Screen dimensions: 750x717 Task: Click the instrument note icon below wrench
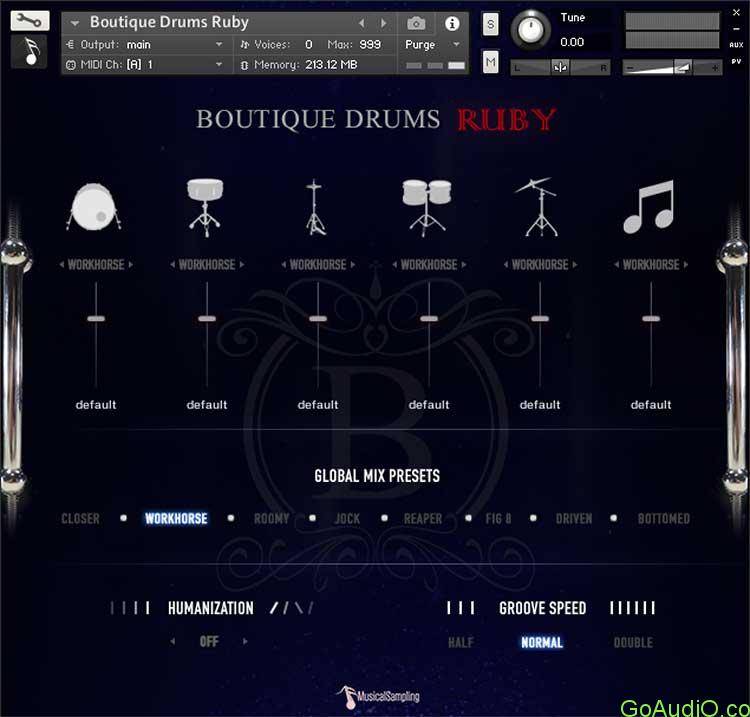click(x=30, y=51)
